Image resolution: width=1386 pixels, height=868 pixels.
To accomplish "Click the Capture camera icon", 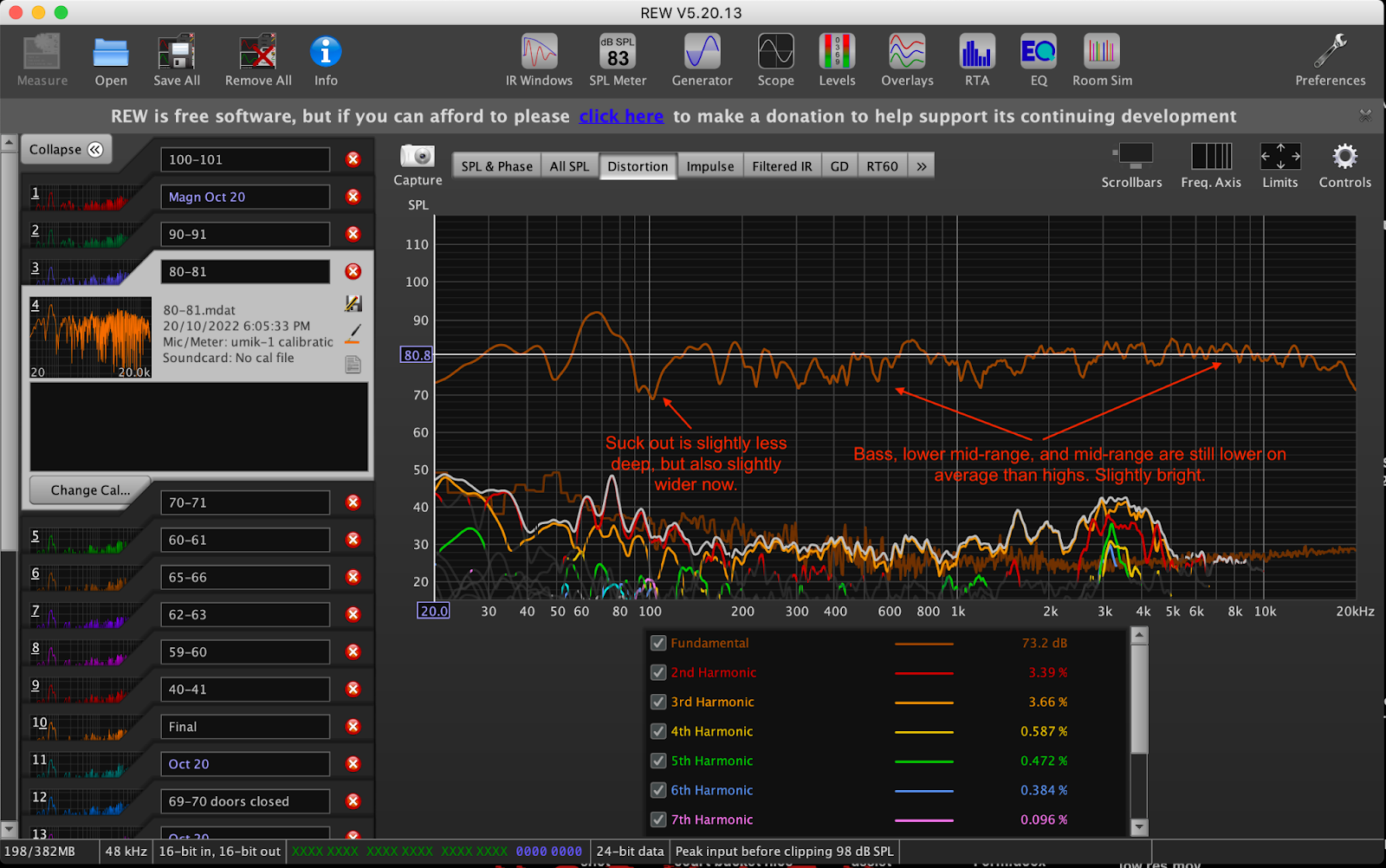I will coord(418,157).
